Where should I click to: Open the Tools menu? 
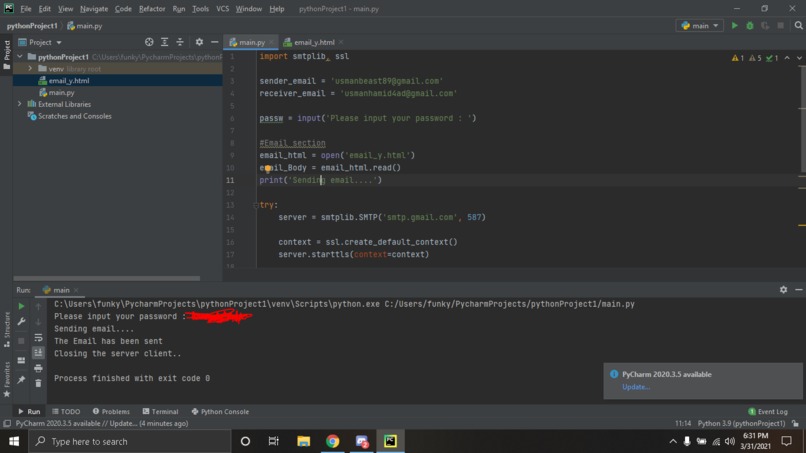(200, 9)
